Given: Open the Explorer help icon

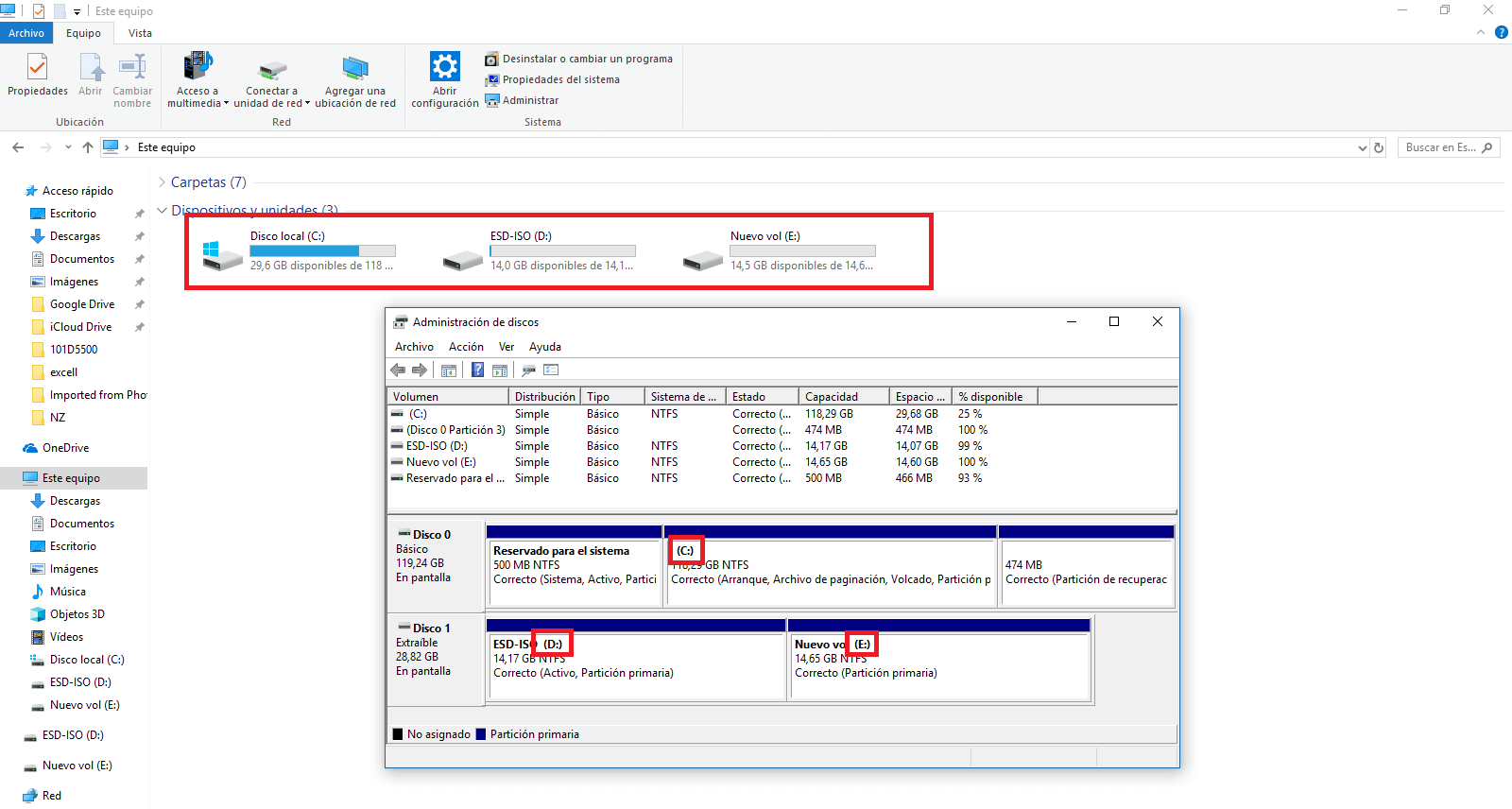Looking at the screenshot, I should [1501, 33].
